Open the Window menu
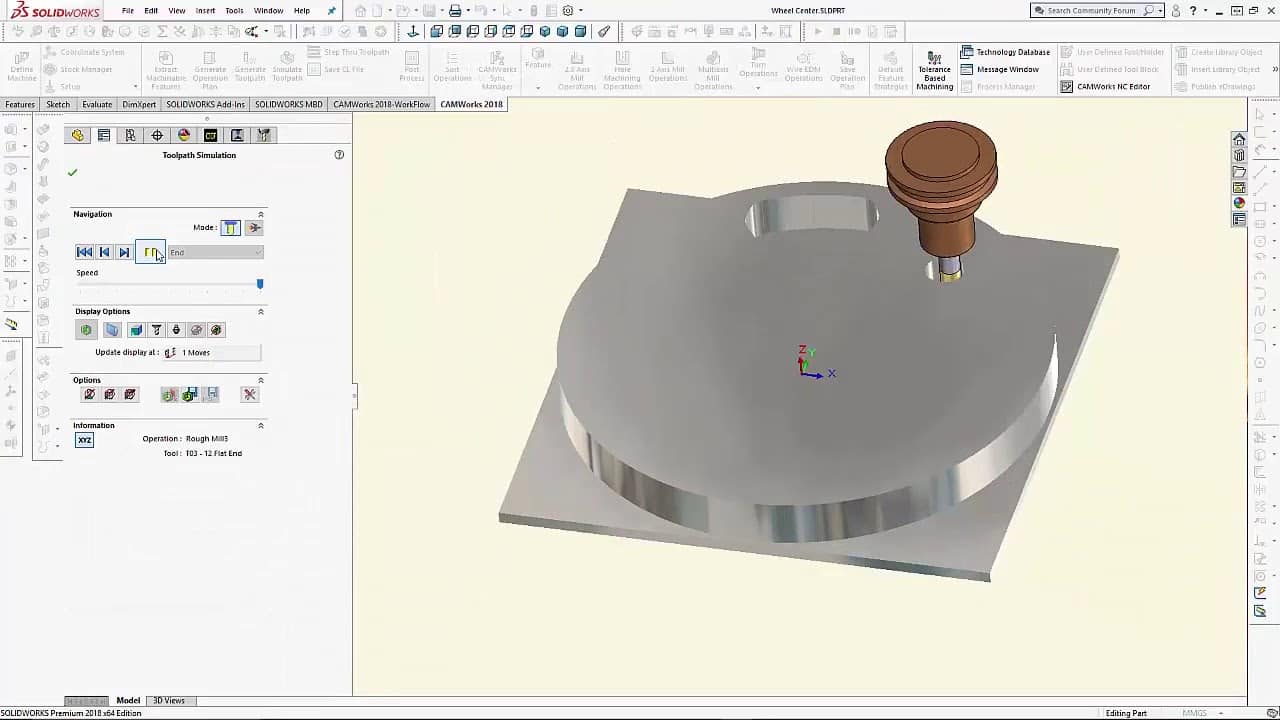 coord(268,11)
